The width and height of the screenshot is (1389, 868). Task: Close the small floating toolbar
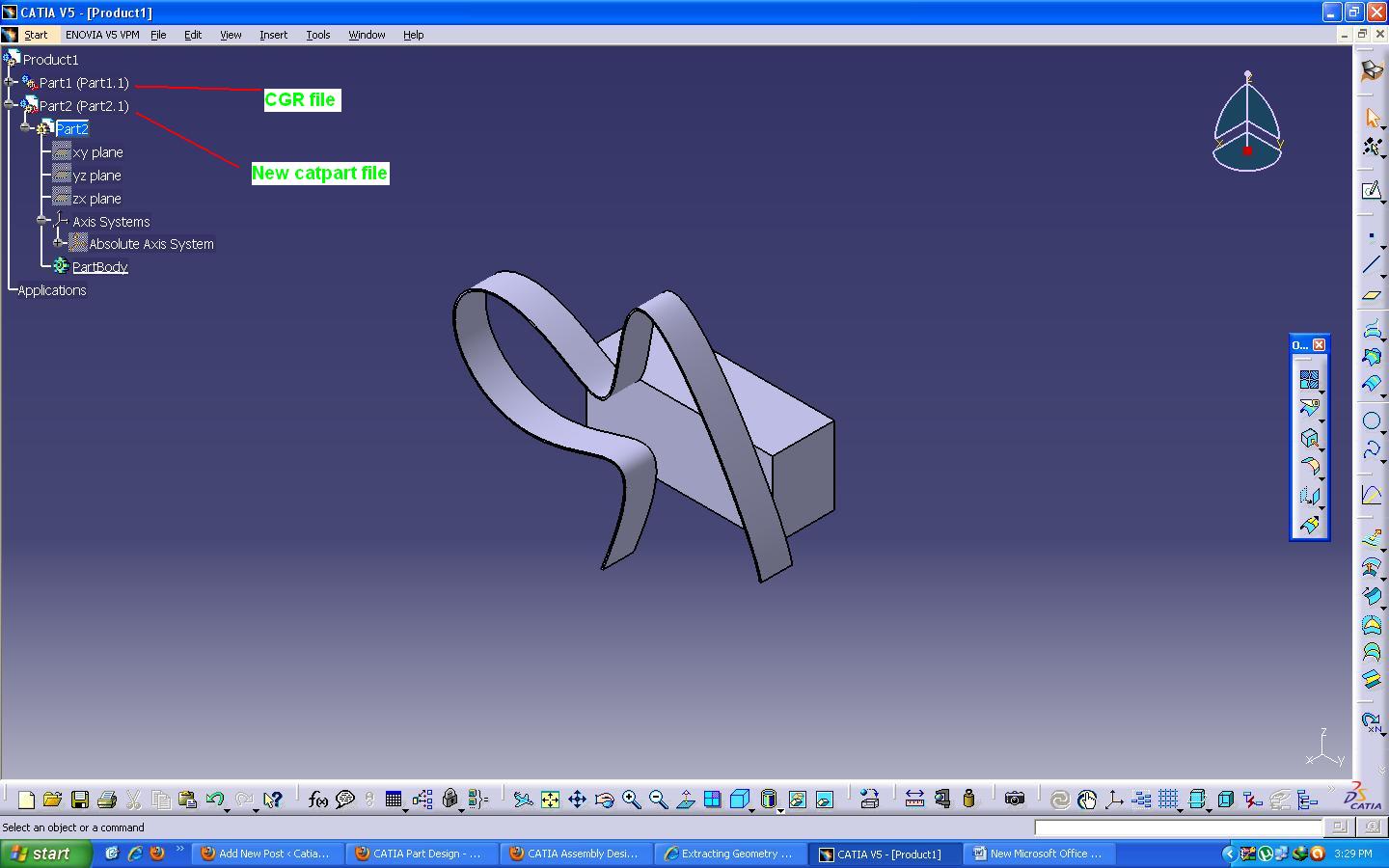click(1319, 344)
